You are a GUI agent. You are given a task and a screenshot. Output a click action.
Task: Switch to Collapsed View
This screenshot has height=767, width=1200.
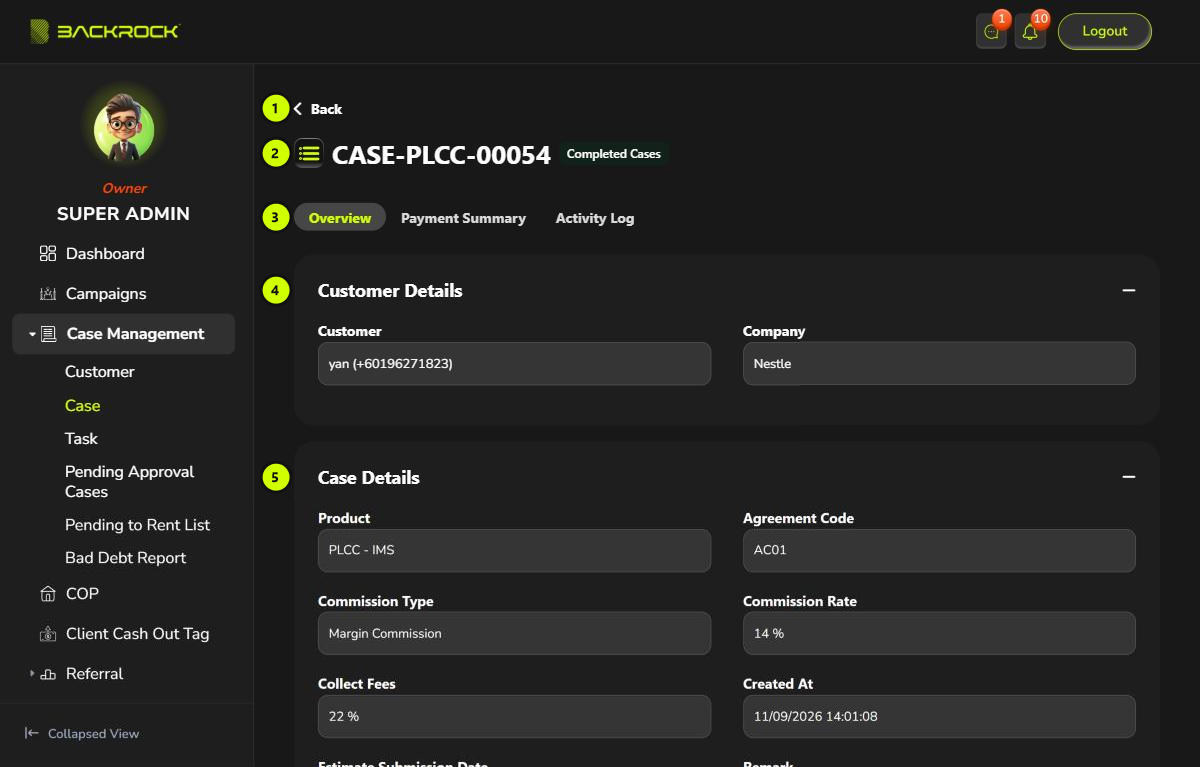coord(93,734)
